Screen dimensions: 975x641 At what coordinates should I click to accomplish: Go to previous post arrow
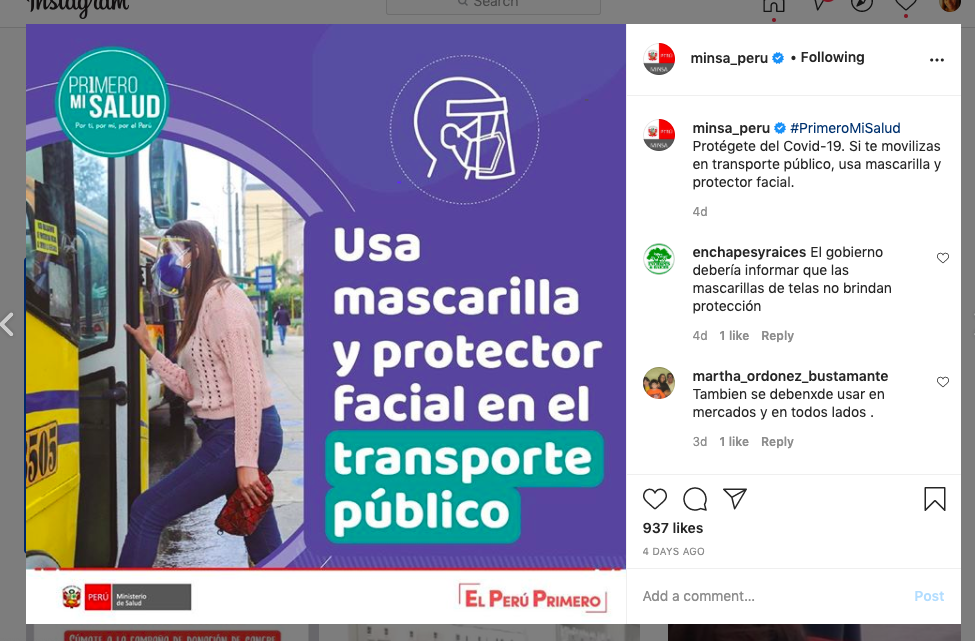7,325
